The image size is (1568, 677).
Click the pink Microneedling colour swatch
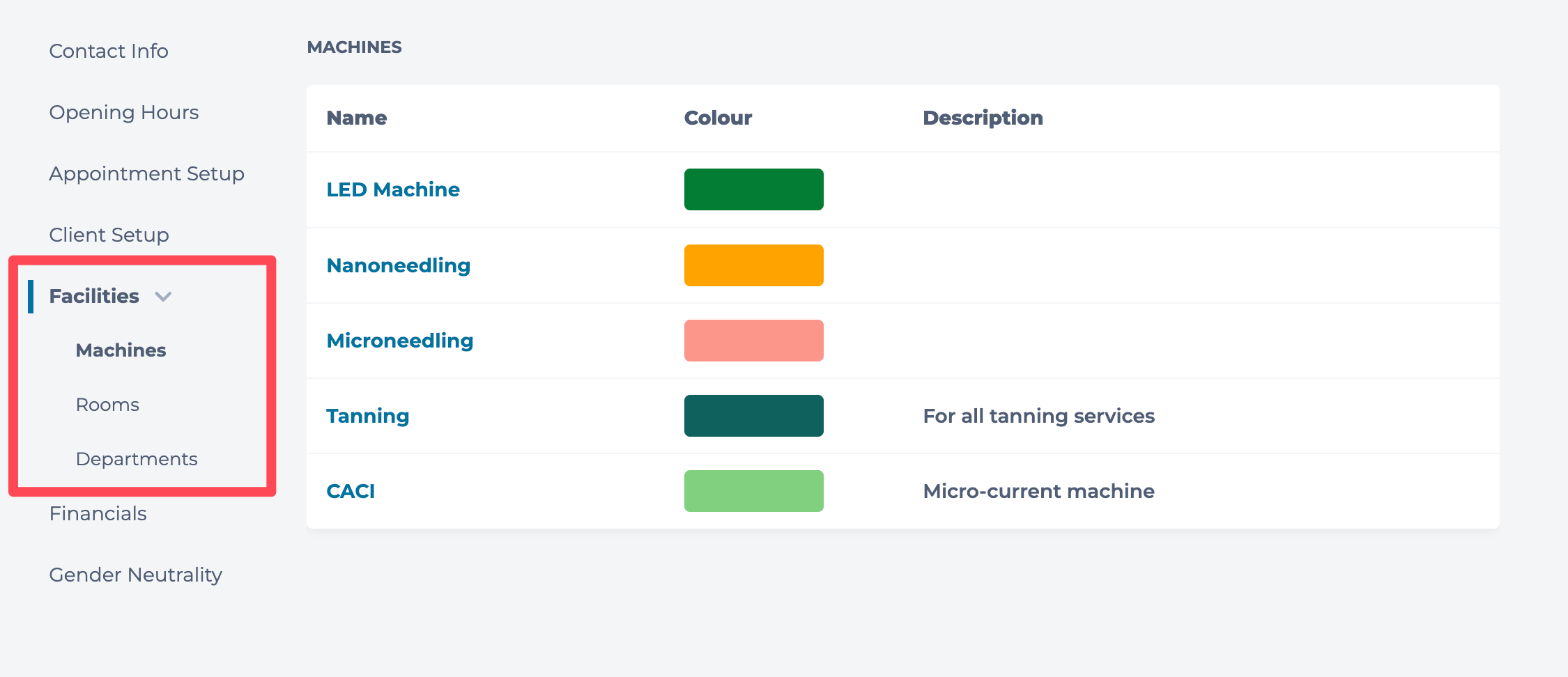[753, 341]
